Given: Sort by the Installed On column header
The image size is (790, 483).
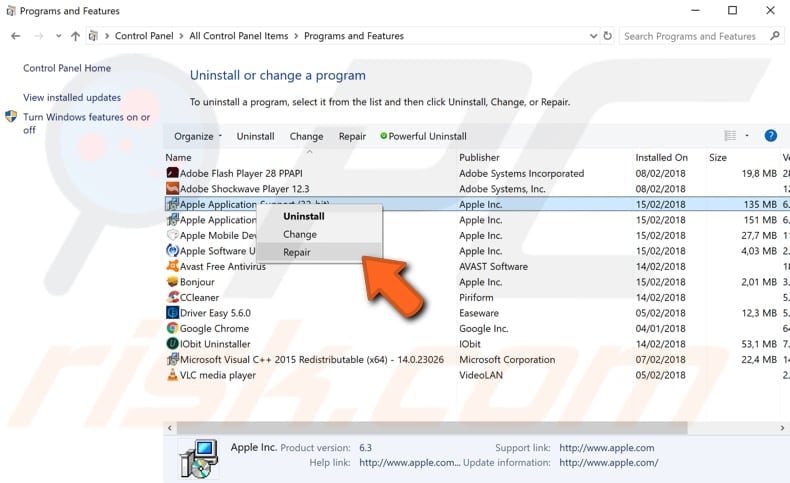Looking at the screenshot, I should [662, 157].
